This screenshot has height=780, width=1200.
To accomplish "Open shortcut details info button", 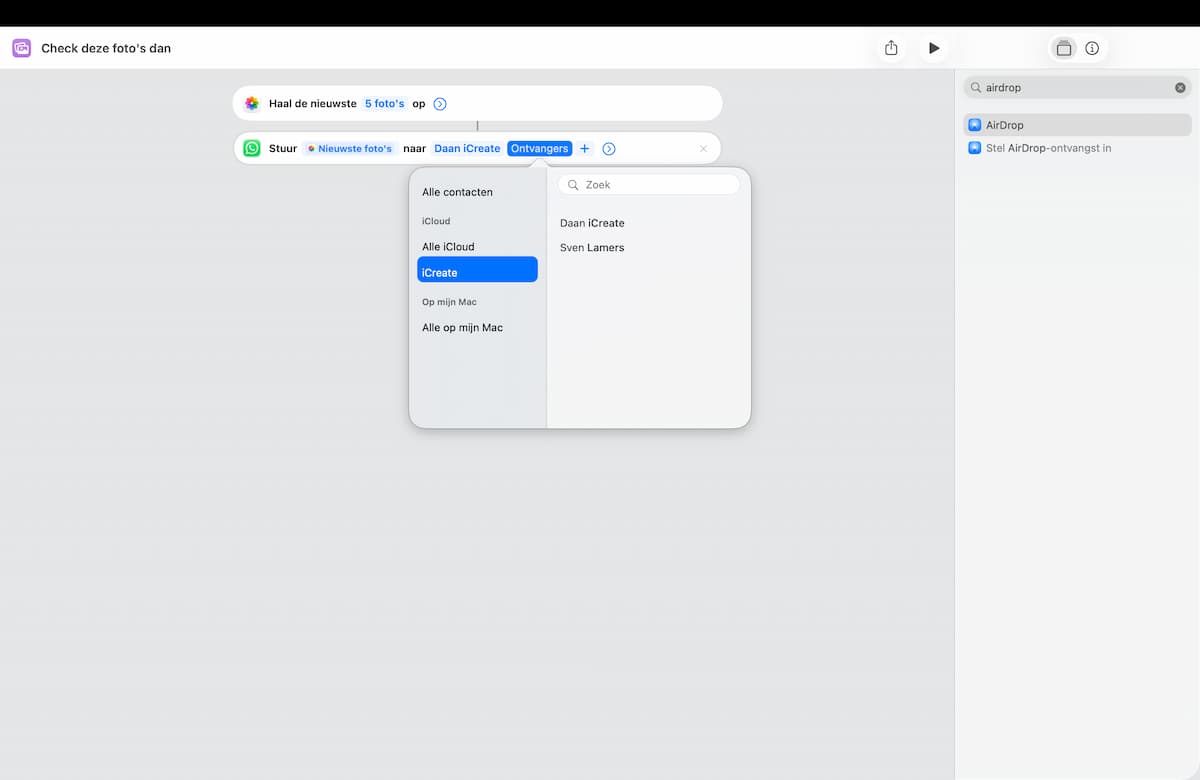I will coord(1092,48).
